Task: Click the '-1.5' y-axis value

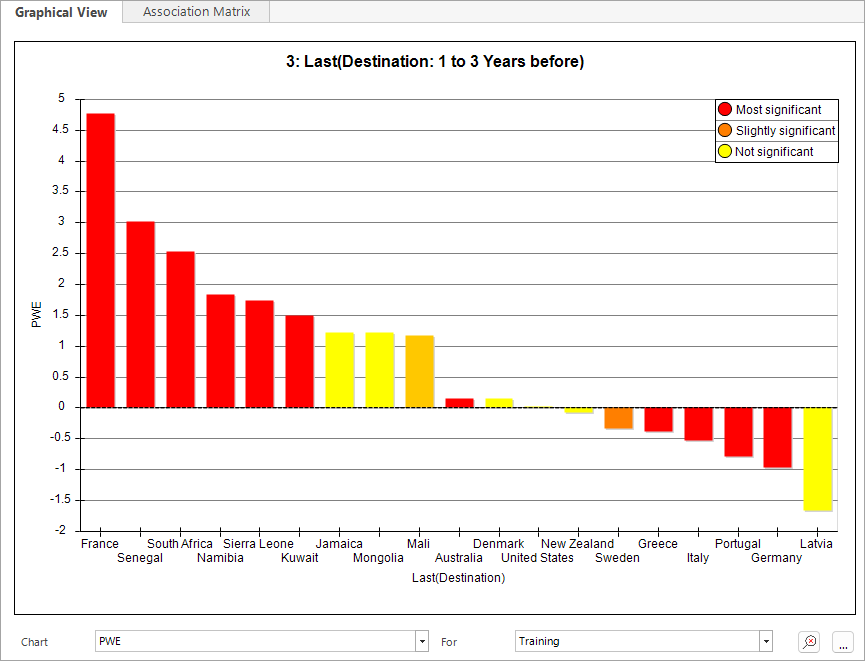Action: click(x=60, y=499)
